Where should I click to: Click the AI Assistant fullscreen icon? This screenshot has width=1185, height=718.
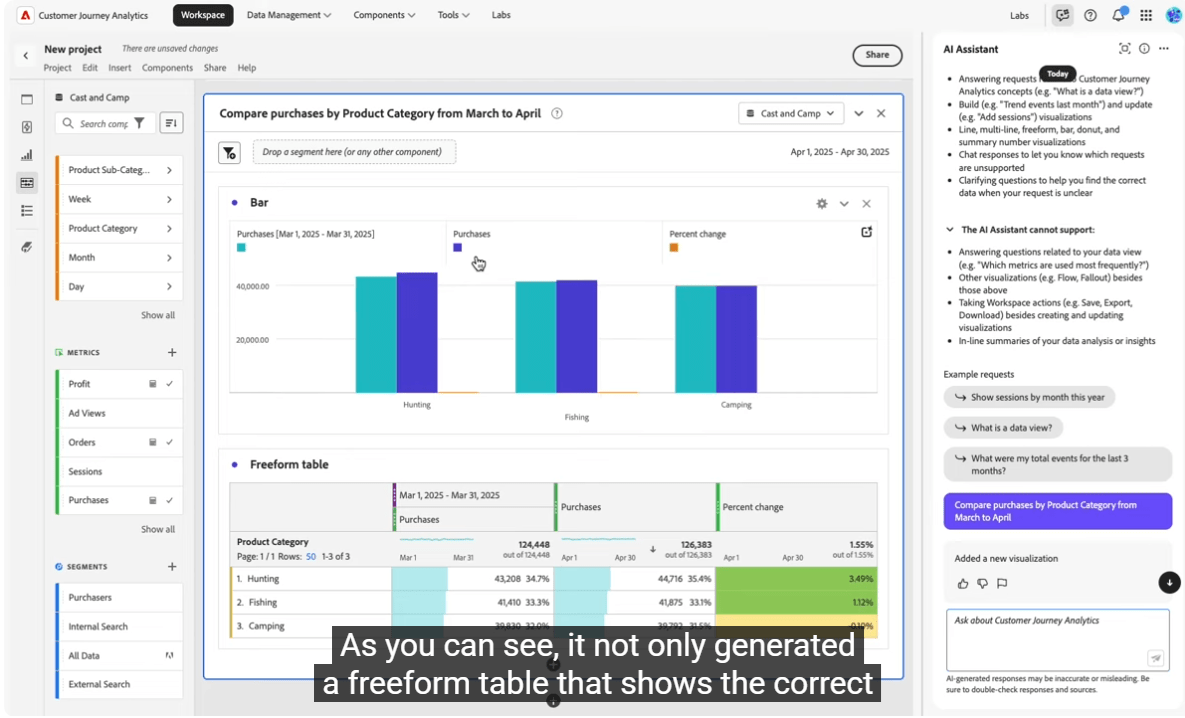tap(1124, 48)
